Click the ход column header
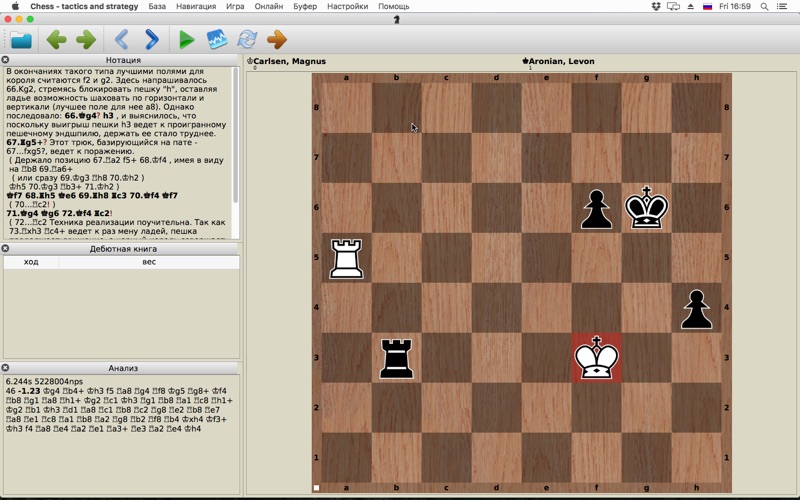This screenshot has width=800, height=500. click(31, 262)
